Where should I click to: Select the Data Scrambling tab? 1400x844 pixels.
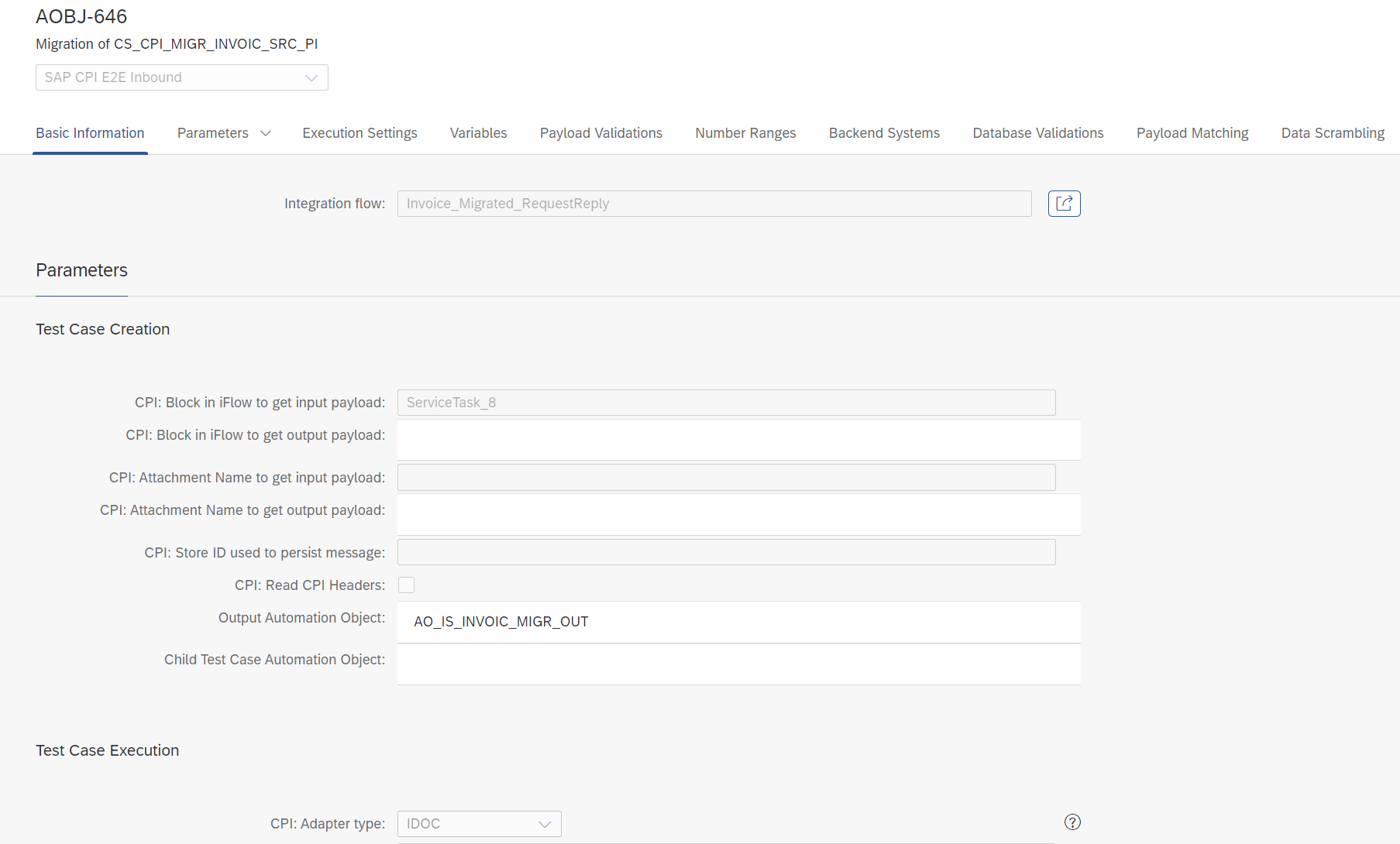pos(1332,133)
